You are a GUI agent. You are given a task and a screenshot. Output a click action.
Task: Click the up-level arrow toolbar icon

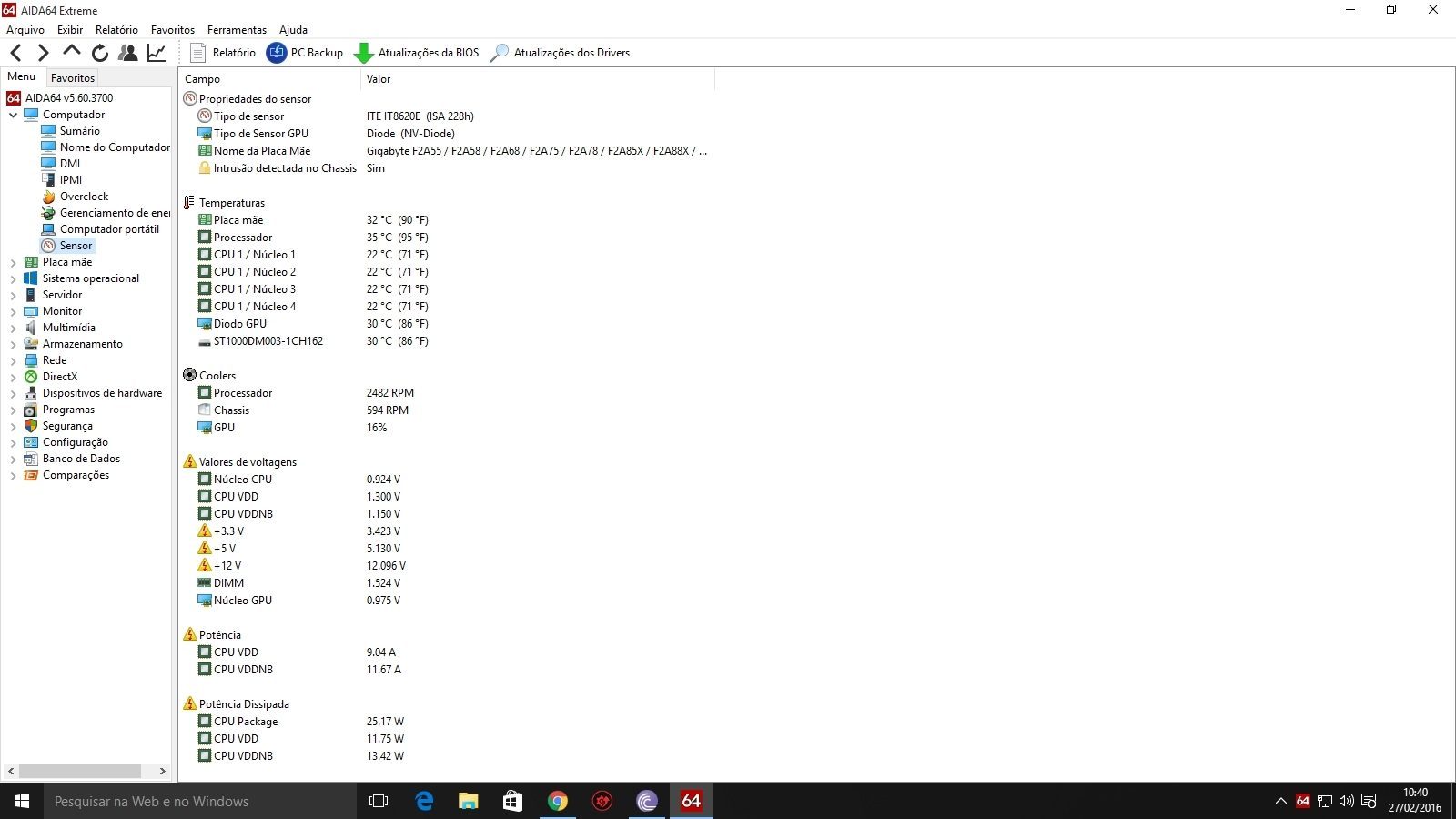[71, 52]
